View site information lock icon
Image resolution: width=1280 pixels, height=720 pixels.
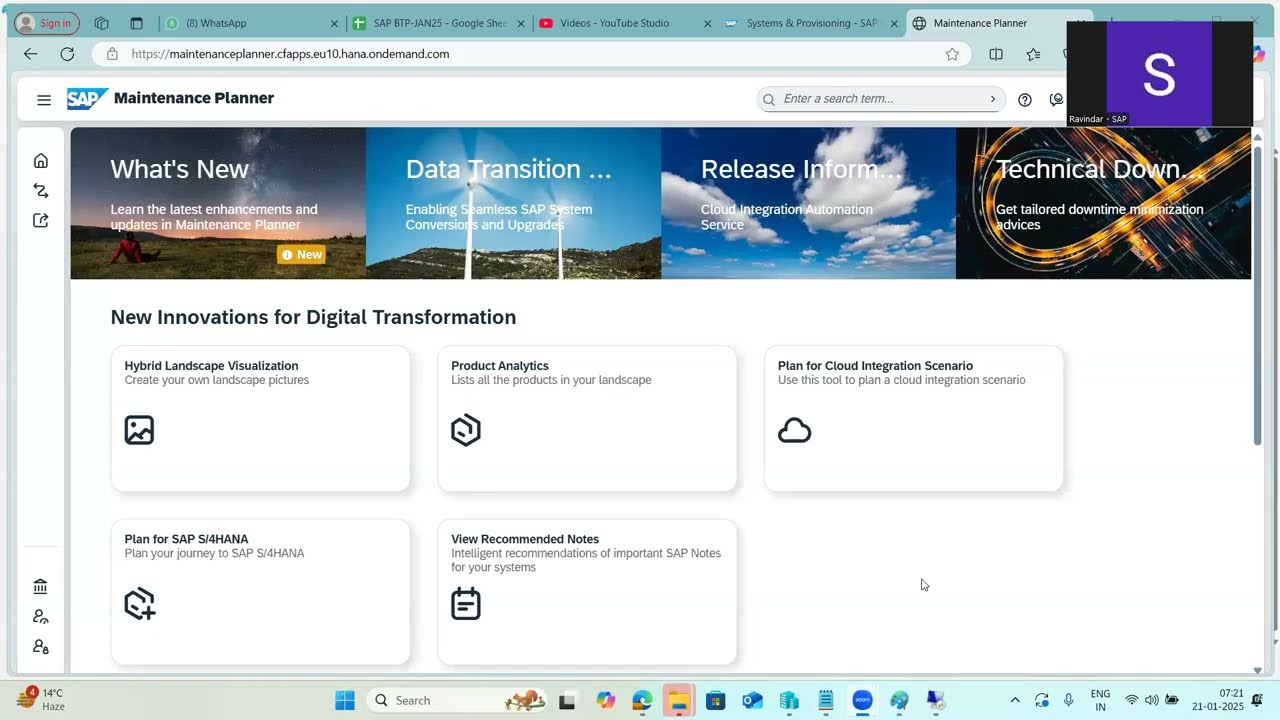coord(112,54)
